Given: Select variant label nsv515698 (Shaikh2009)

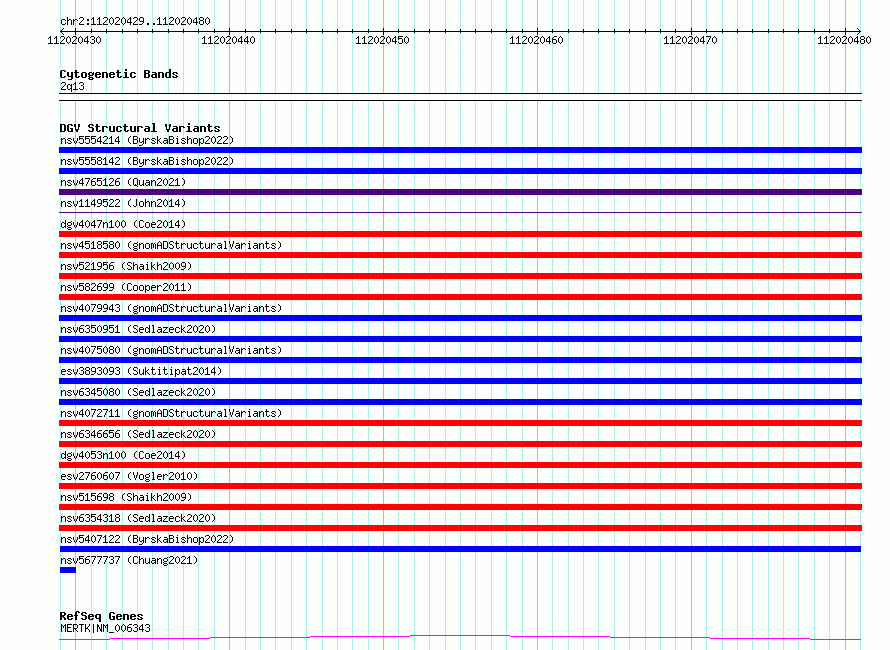Looking at the screenshot, I should (x=126, y=497).
